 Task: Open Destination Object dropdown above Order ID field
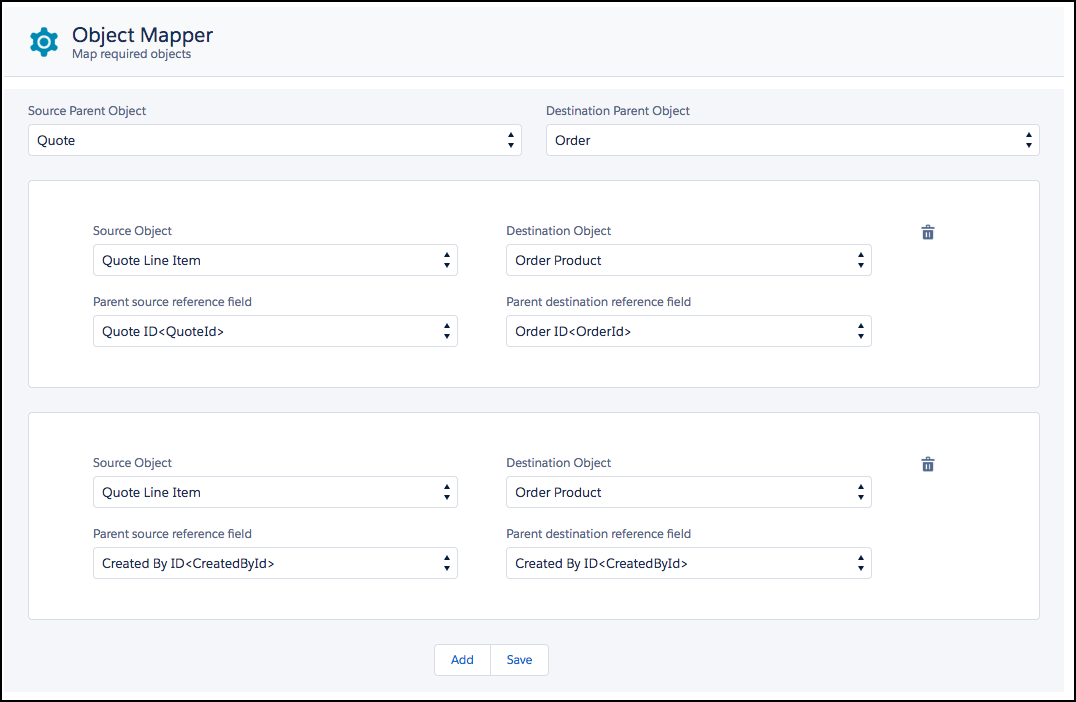689,260
